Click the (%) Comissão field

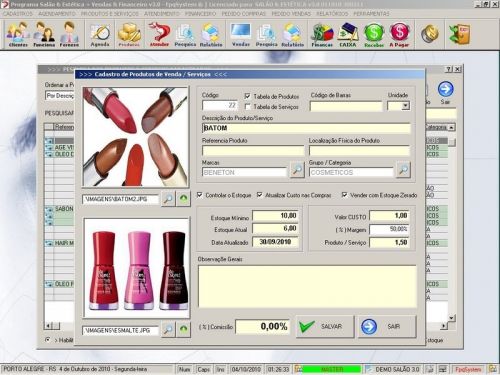tap(263, 327)
